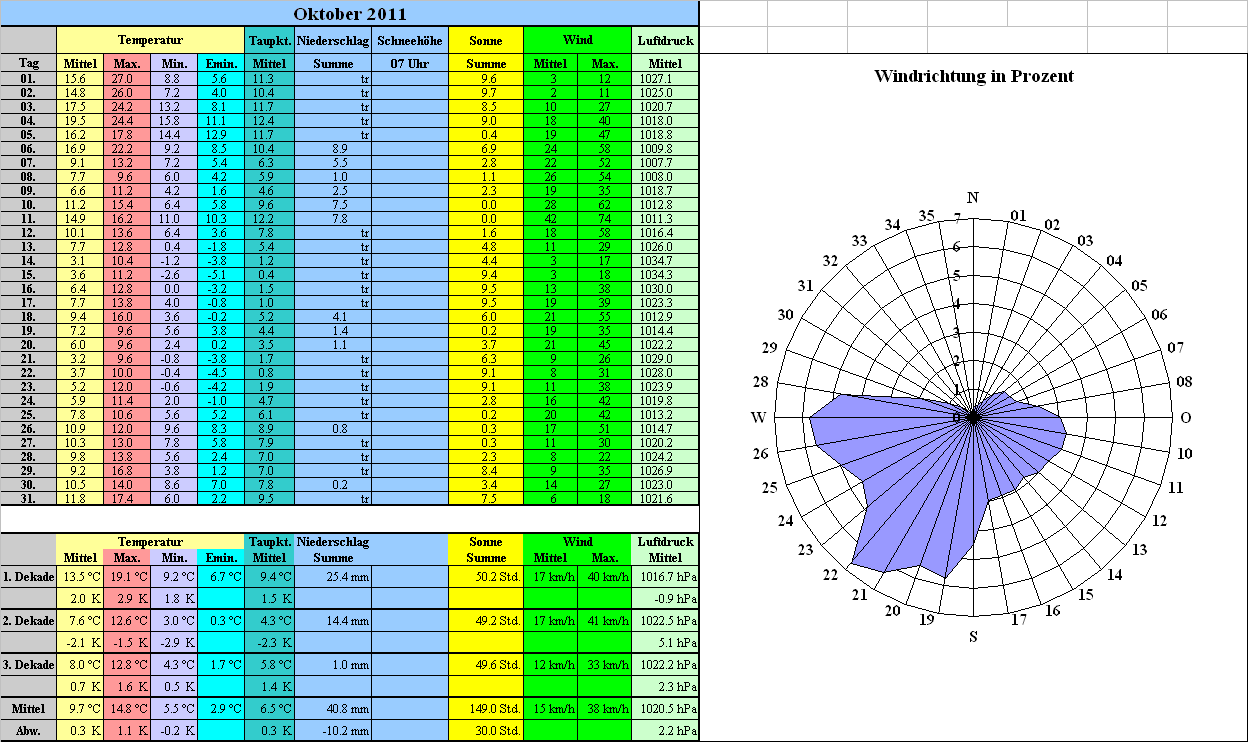The height and width of the screenshot is (742, 1248).
Task: Click the 40.8 mm precipitation total cell
Action: [x=333, y=708]
